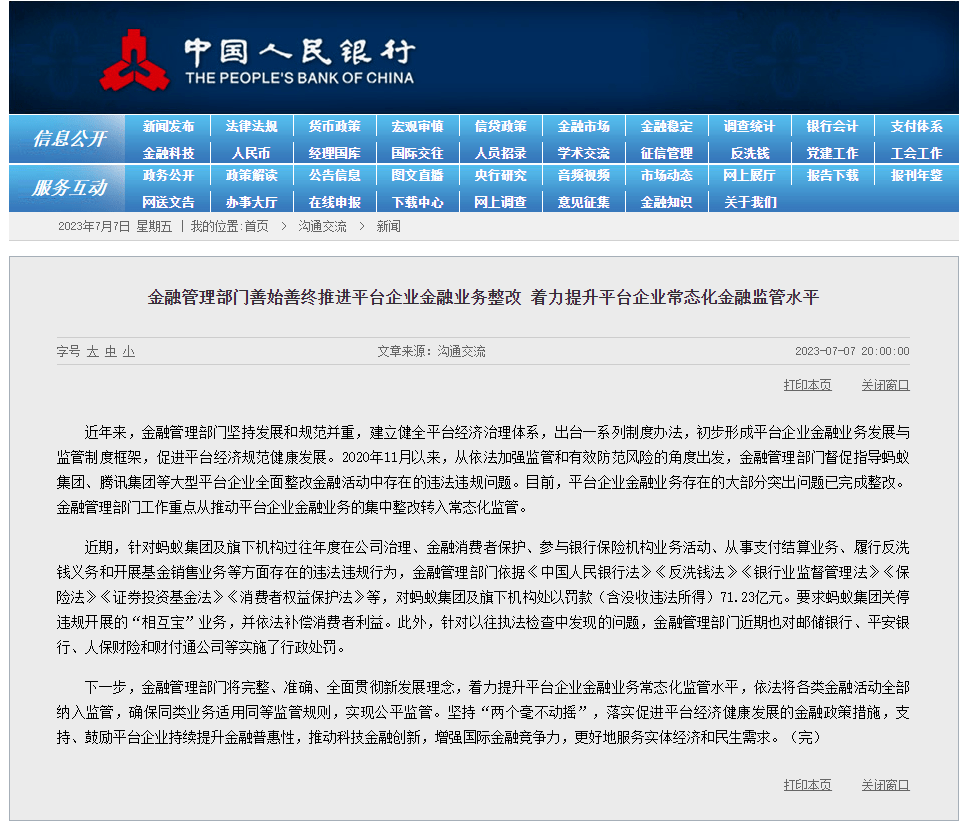Open 人民币 menu link
This screenshot has width=964, height=825.
(251, 153)
